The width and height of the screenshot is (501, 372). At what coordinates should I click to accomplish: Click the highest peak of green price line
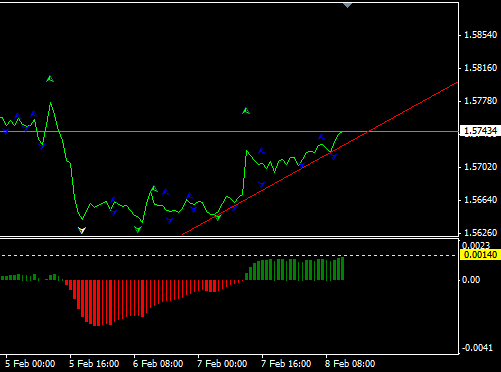[51, 103]
